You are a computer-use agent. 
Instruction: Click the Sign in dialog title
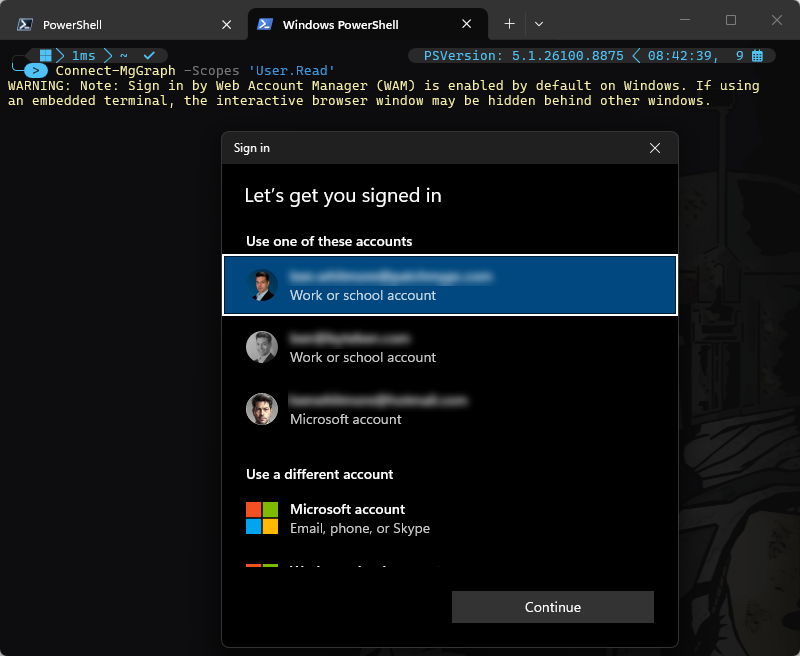coord(252,148)
